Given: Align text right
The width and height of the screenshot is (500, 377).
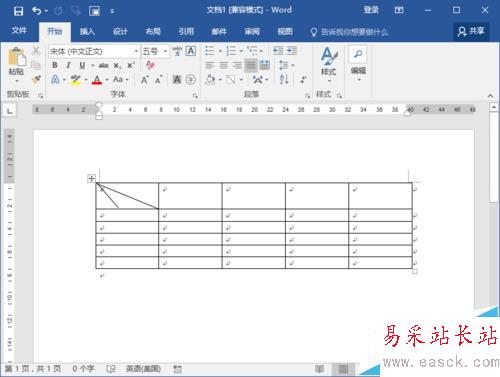Looking at the screenshot, I should point(237,65).
